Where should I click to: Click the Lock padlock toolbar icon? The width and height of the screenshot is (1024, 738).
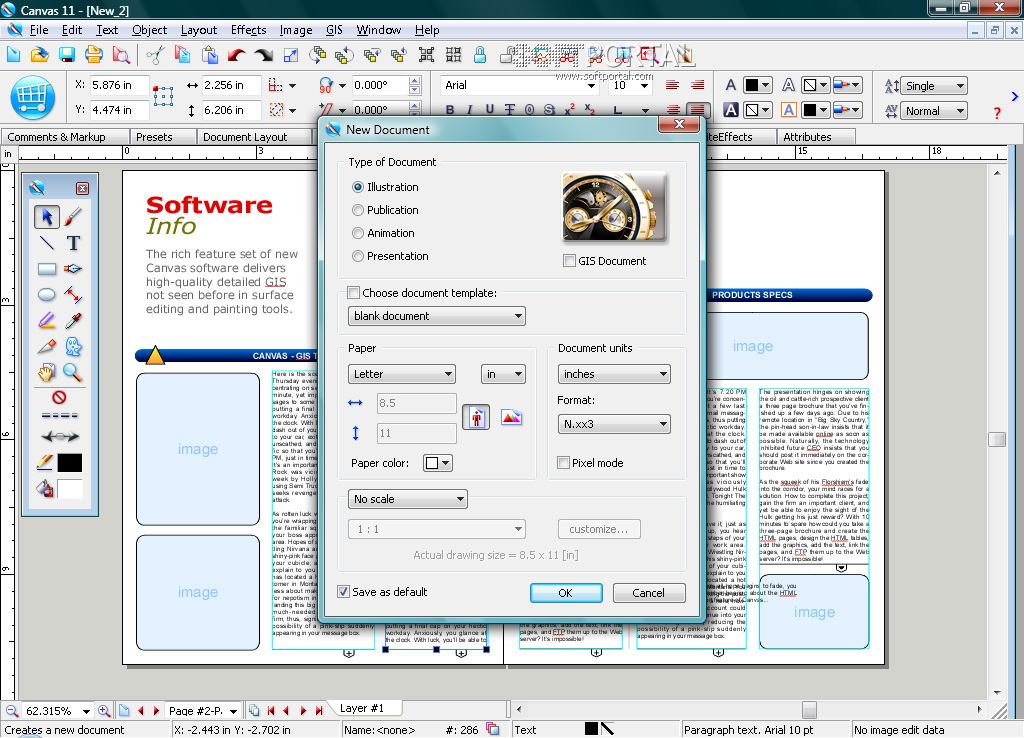(x=480, y=56)
